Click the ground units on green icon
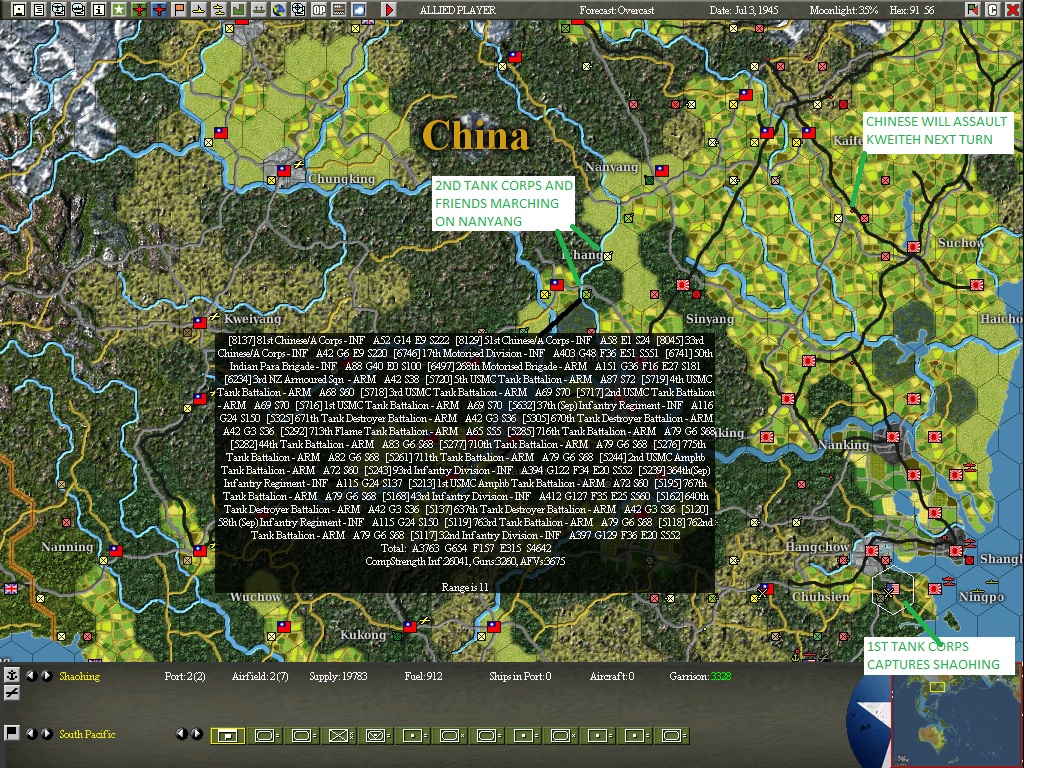The height and width of the screenshot is (768, 1037). click(259, 10)
